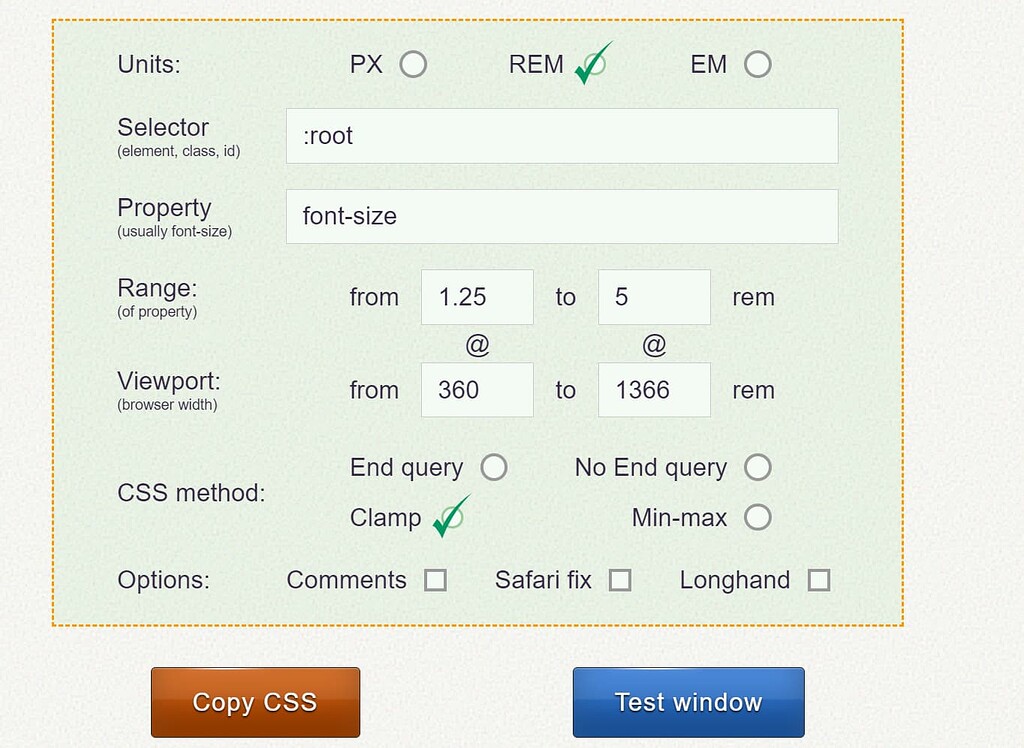Image resolution: width=1024 pixels, height=748 pixels.
Task: Select the Min-max CSS method
Action: coord(758,517)
